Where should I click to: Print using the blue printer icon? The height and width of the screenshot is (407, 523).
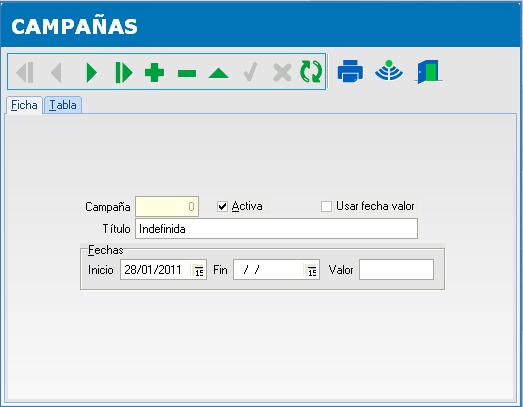[x=350, y=71]
